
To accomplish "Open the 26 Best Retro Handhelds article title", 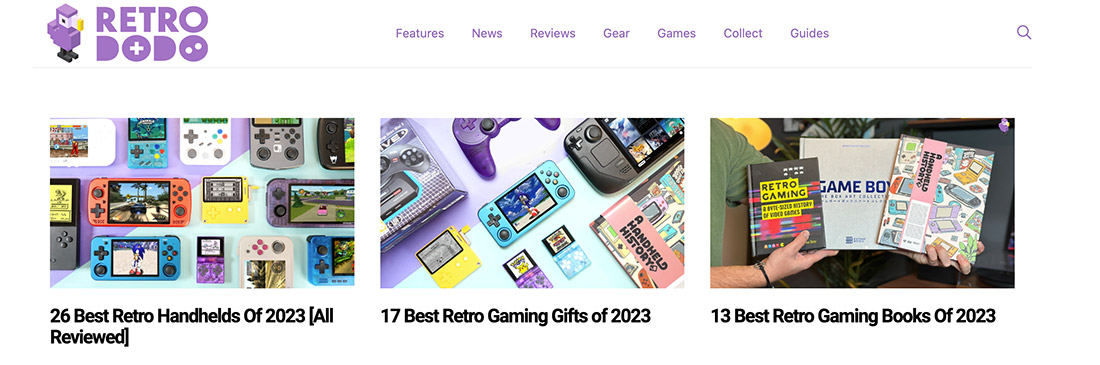I will coord(192,326).
